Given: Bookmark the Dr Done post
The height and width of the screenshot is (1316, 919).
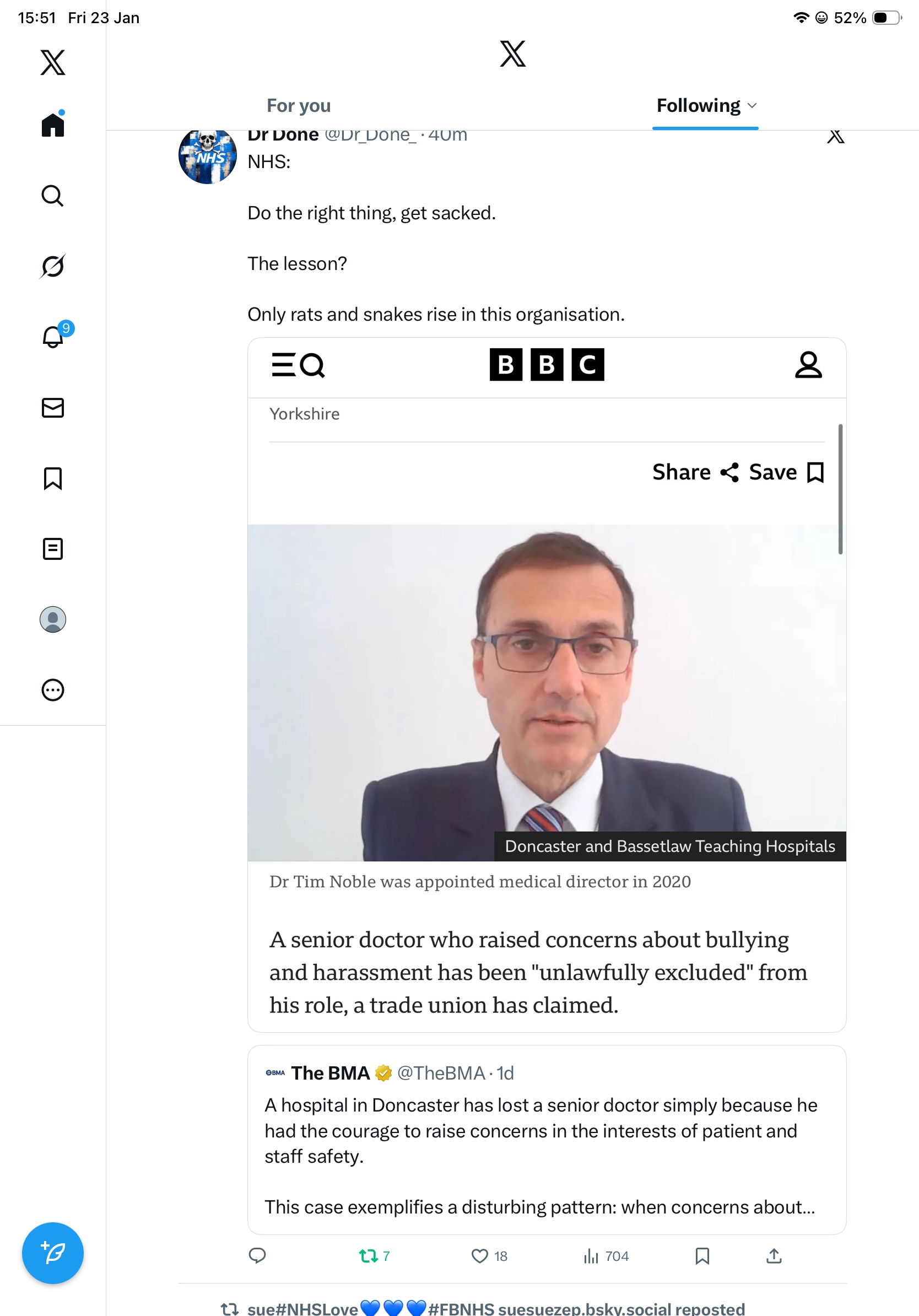Looking at the screenshot, I should click(x=702, y=1256).
